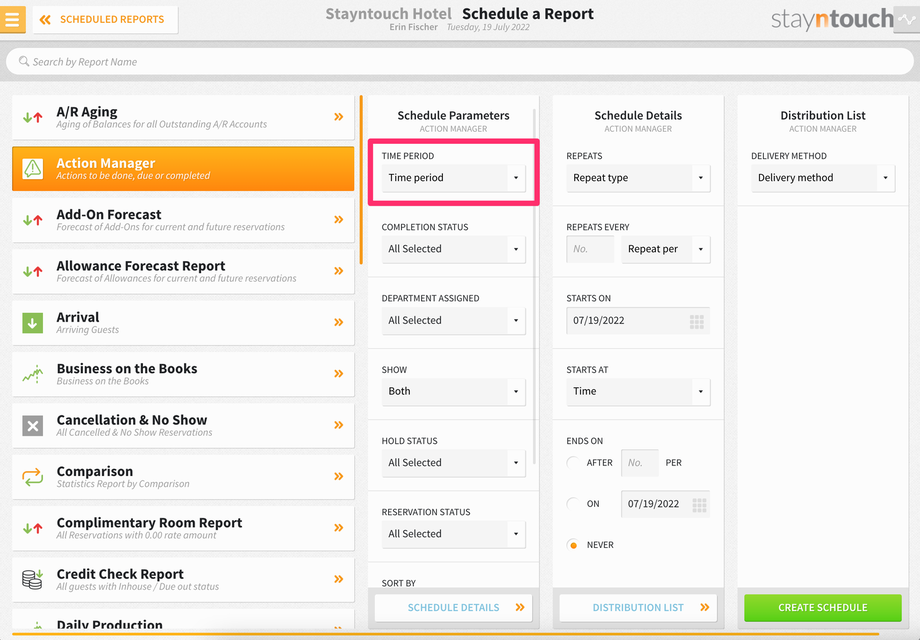
Task: Click the Ends On date field
Action: tap(665, 504)
